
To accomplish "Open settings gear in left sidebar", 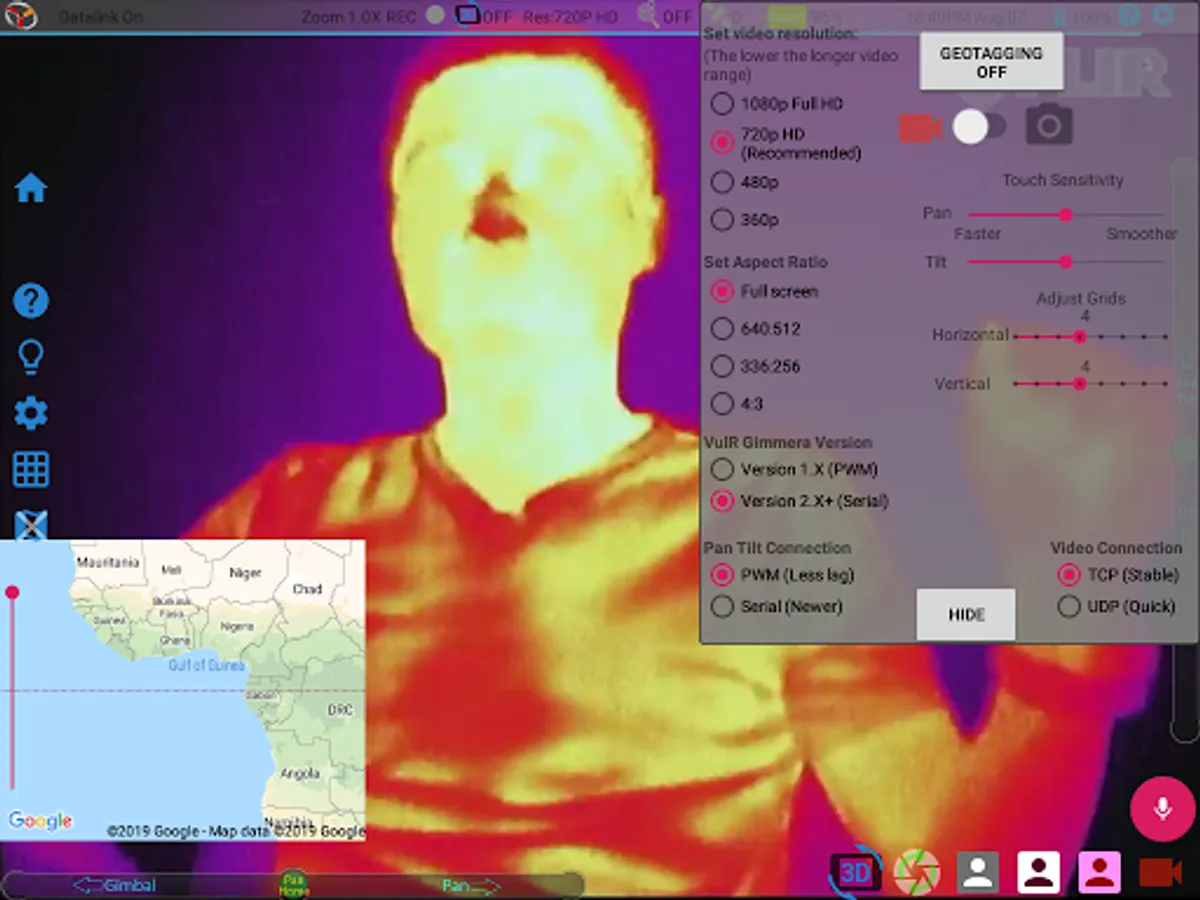I will [31, 413].
